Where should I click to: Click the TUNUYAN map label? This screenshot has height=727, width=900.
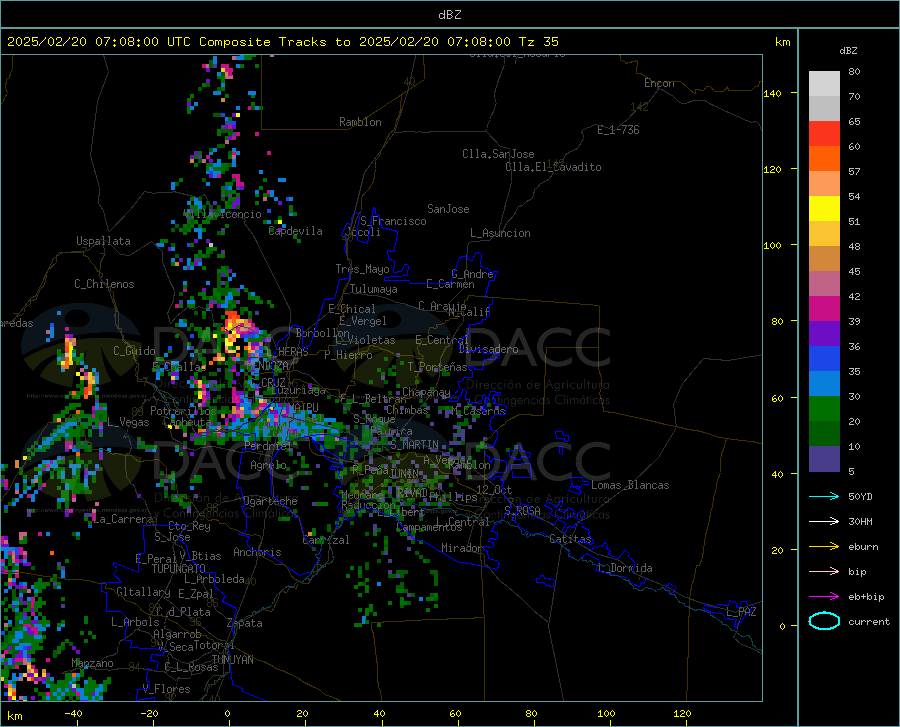pyautogui.click(x=232, y=659)
